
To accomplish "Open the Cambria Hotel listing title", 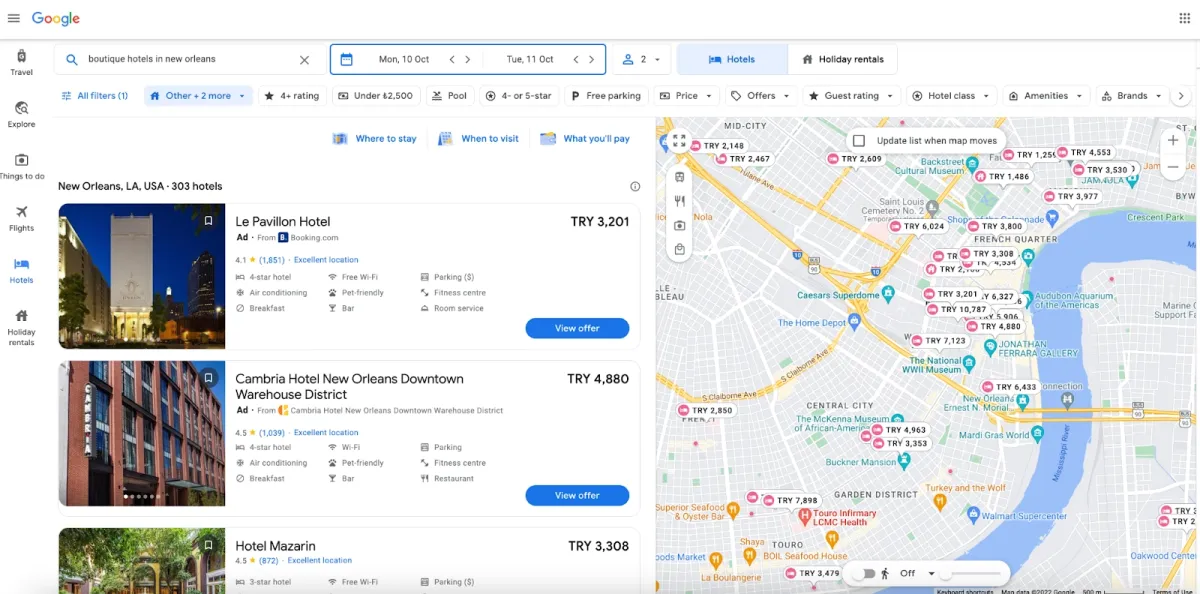I will tap(349, 386).
